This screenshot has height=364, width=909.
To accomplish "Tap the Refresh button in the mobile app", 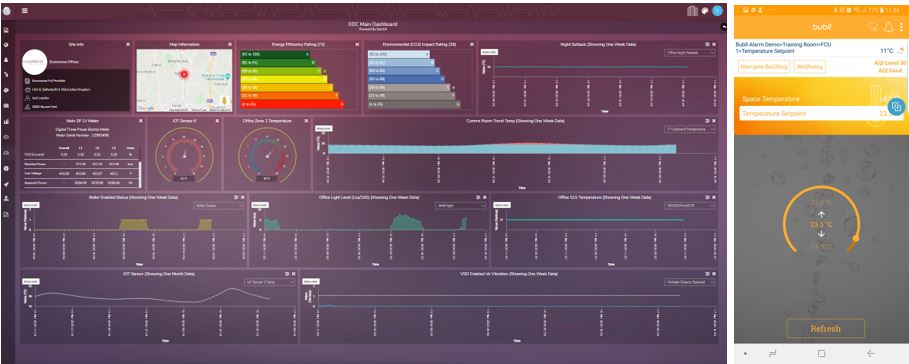I will pyautogui.click(x=826, y=329).
